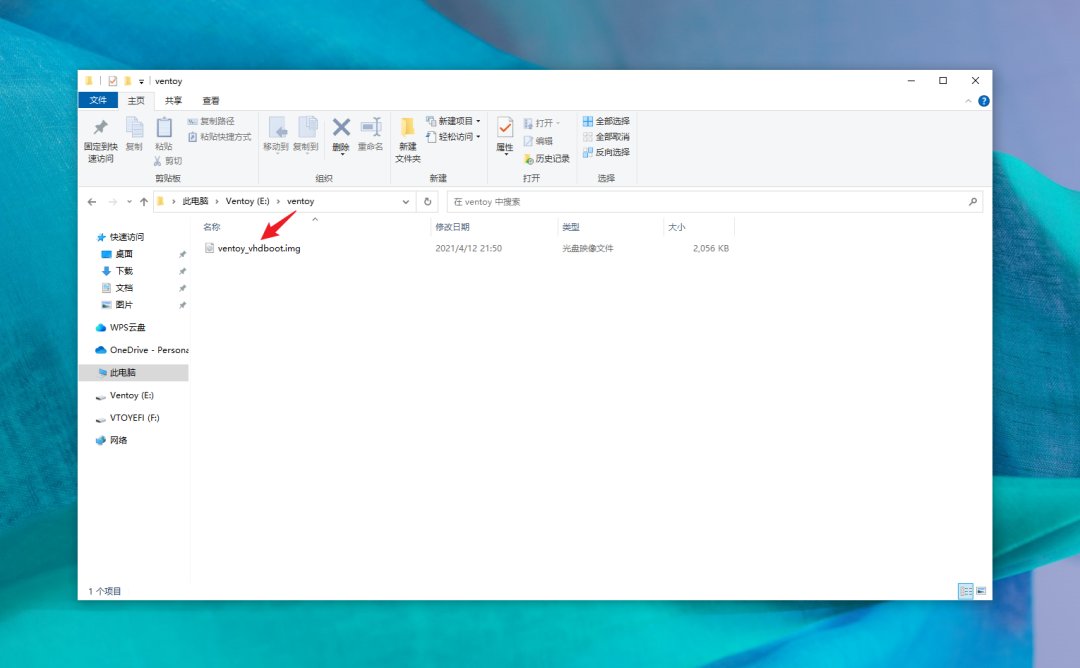Switch to the 共享 ribbon tab
Image resolution: width=1080 pixels, height=668 pixels.
click(x=174, y=101)
